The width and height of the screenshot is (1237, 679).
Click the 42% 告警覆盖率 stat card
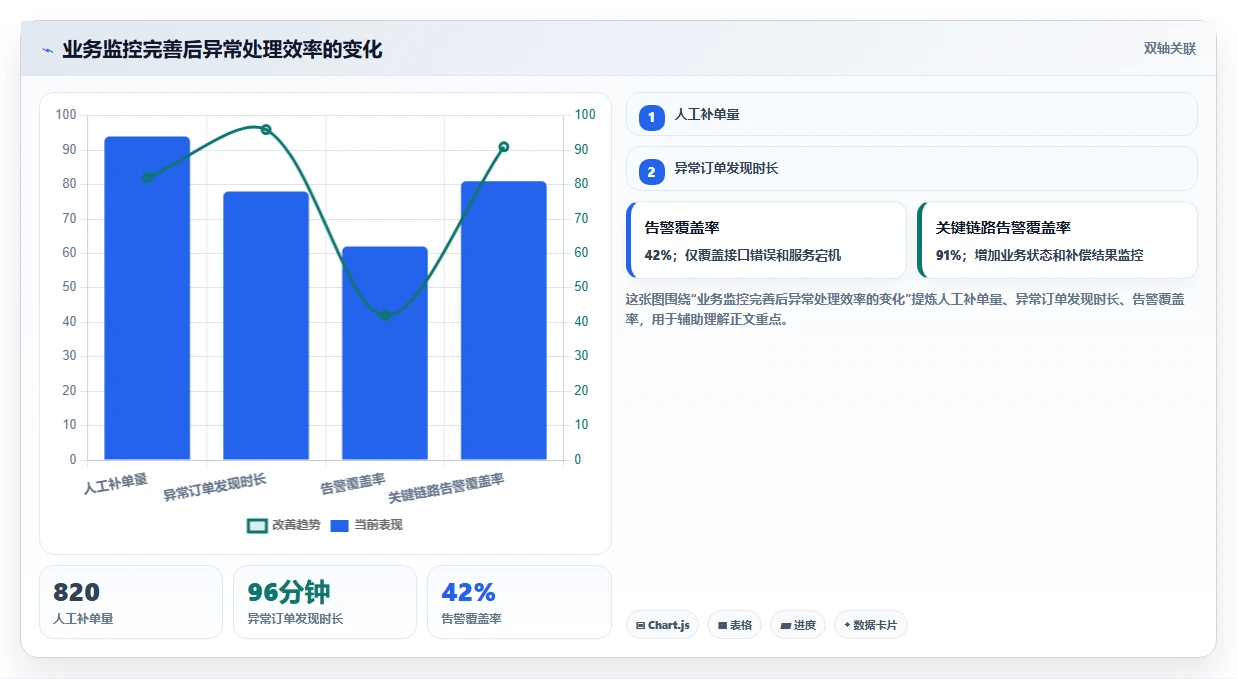tap(519, 602)
